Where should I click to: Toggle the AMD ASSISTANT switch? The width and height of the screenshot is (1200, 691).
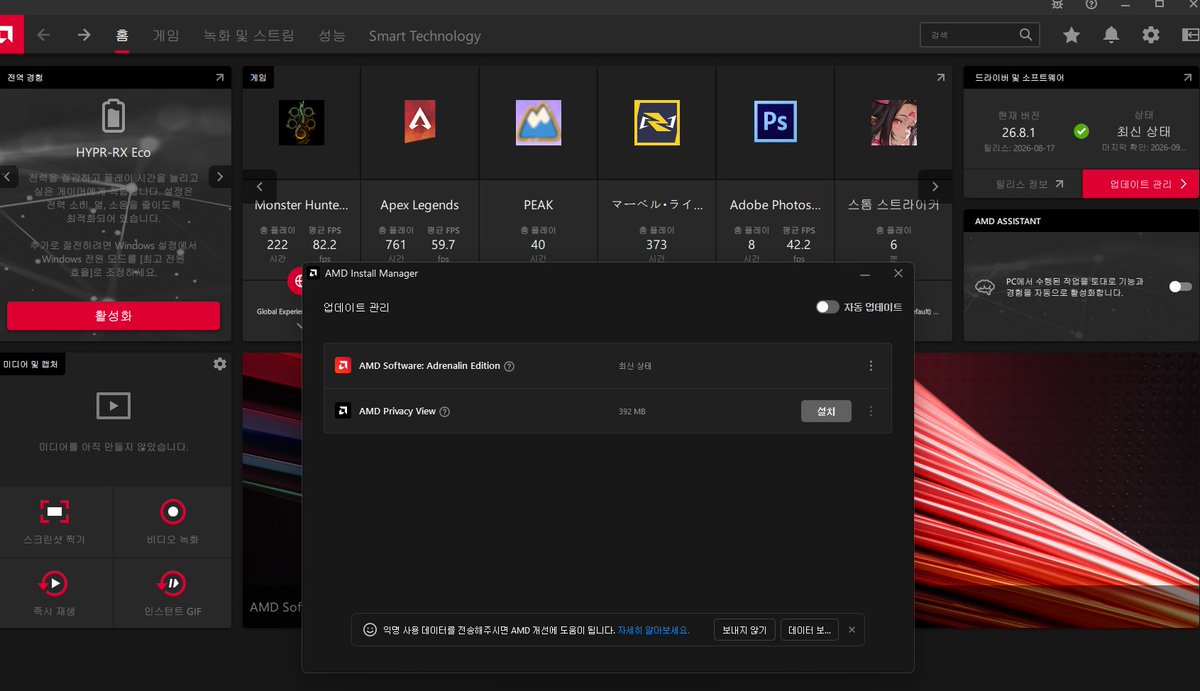click(x=1180, y=287)
